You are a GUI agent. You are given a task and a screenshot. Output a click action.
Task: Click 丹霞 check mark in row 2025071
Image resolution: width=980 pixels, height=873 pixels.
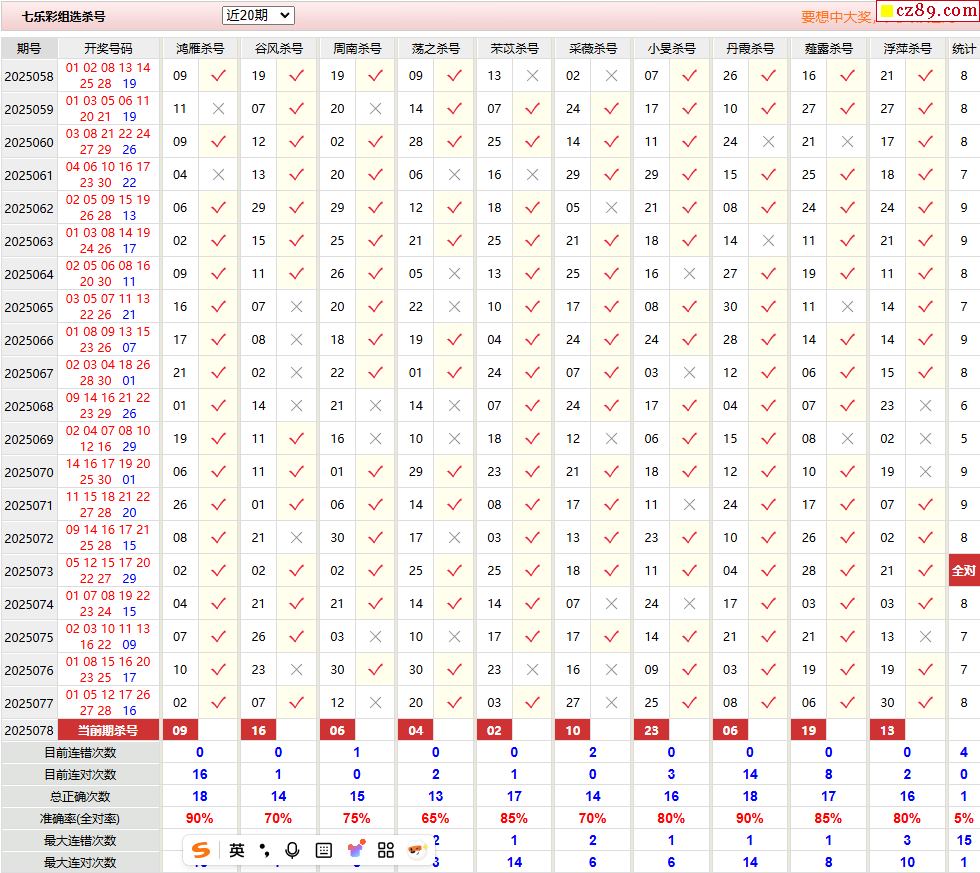click(769, 504)
